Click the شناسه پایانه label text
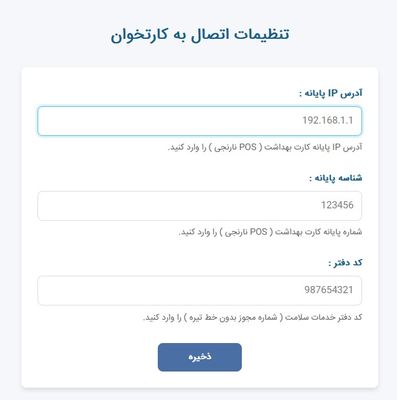This screenshot has height=400, width=397. click(x=335, y=178)
